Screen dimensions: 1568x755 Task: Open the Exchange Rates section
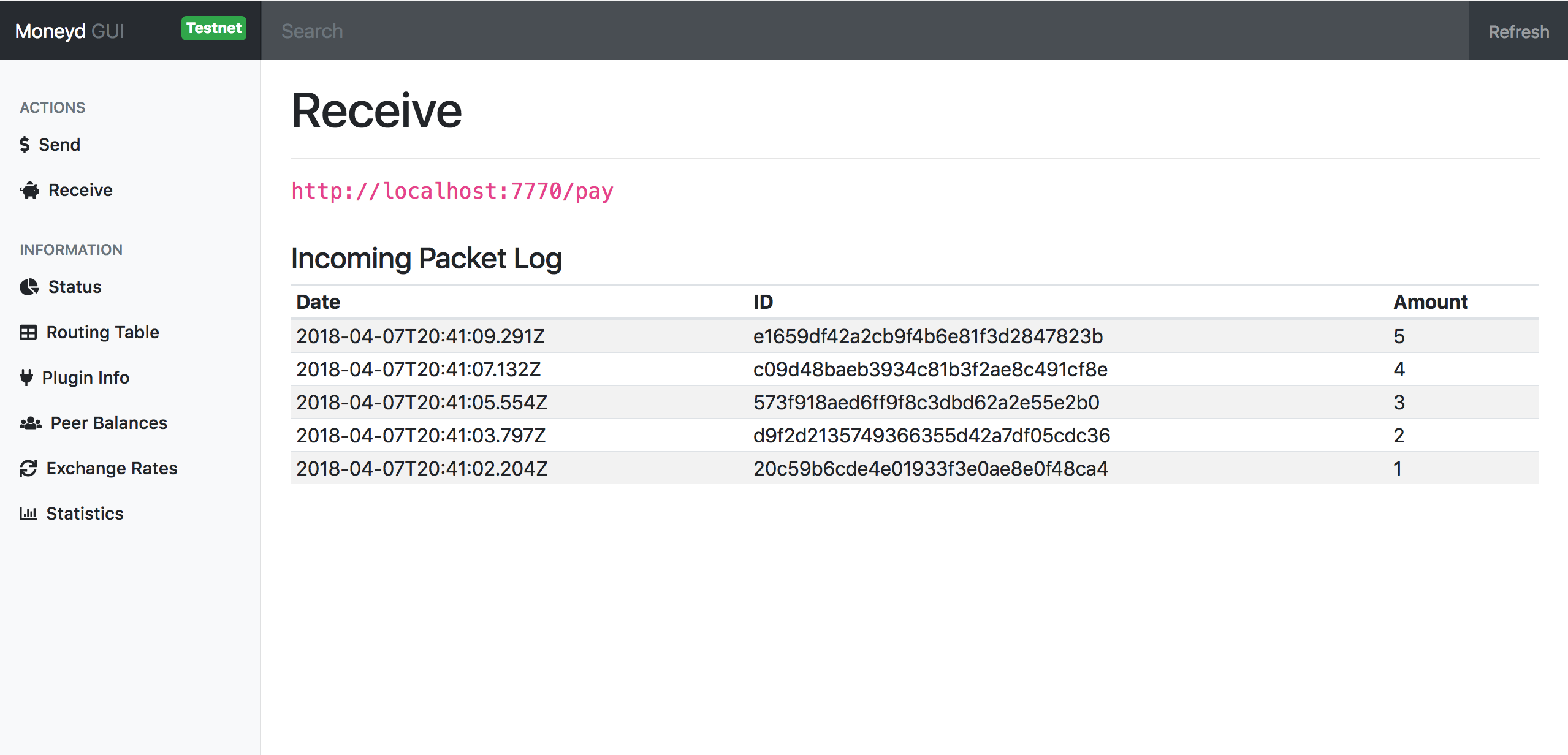pos(112,468)
